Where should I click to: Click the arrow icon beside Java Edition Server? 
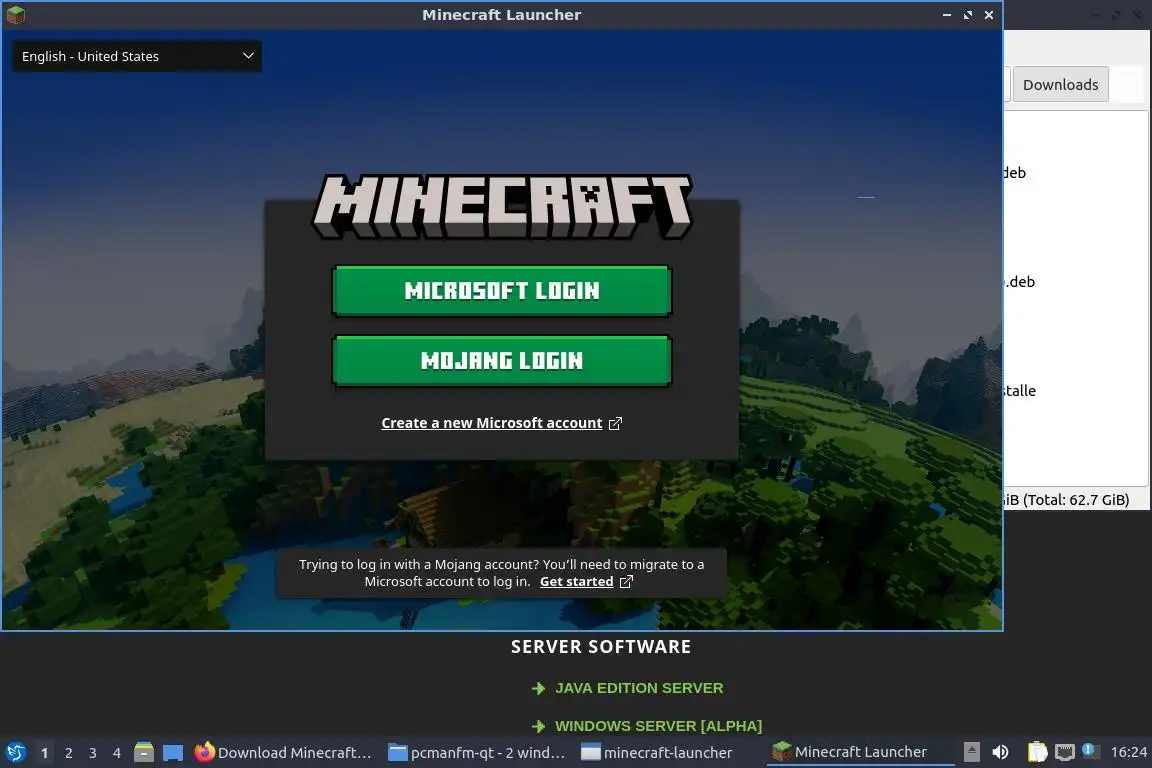[539, 688]
